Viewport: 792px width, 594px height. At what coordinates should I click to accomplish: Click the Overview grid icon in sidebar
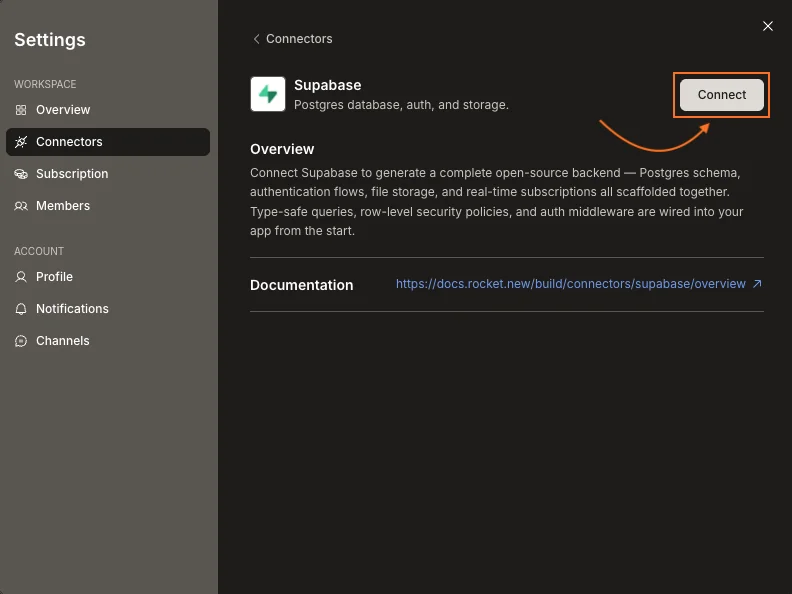(x=21, y=110)
